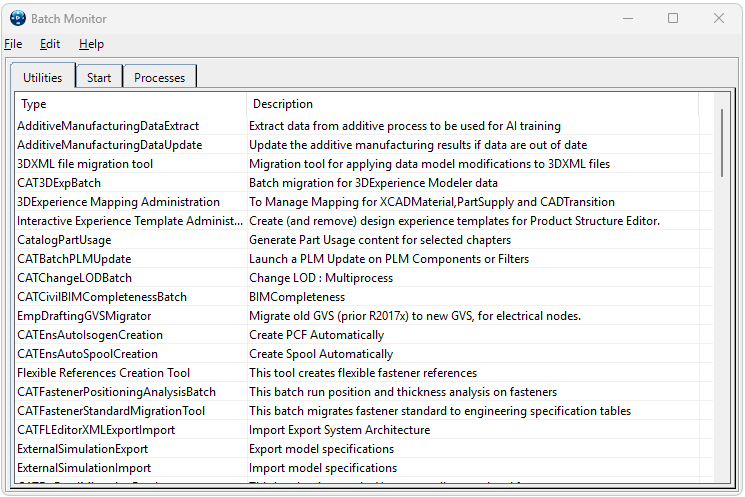This screenshot has width=745, height=497.
Task: Click 'Batch migration for 3DExperience Modeler data'
Action: tap(373, 183)
